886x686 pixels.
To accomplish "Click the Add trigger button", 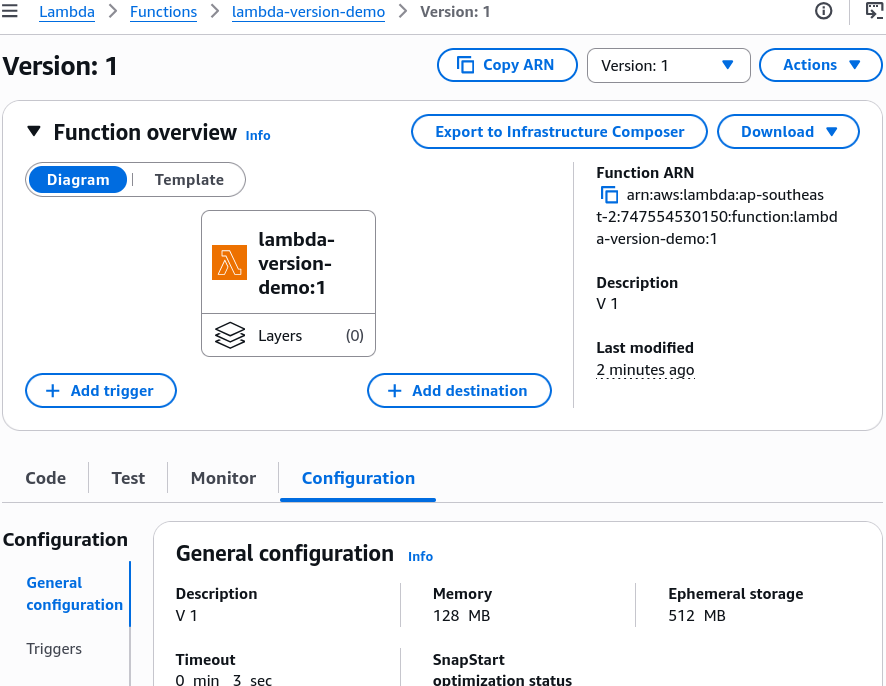I will [101, 390].
